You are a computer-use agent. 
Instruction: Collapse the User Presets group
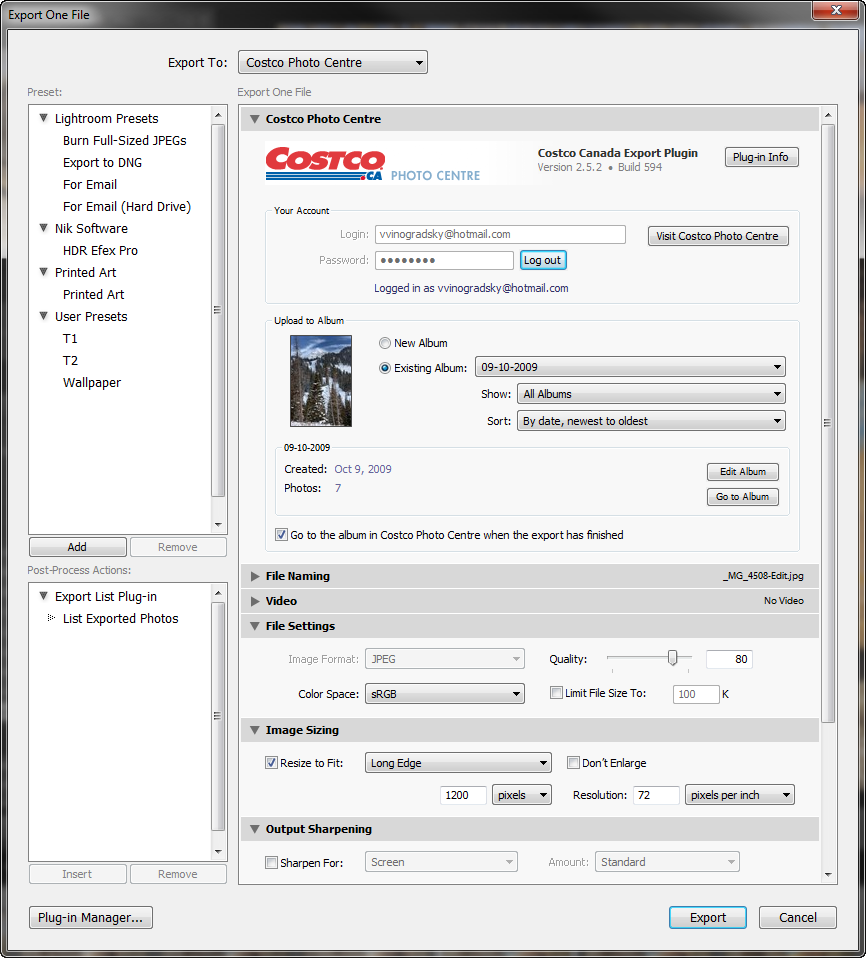[x=43, y=316]
